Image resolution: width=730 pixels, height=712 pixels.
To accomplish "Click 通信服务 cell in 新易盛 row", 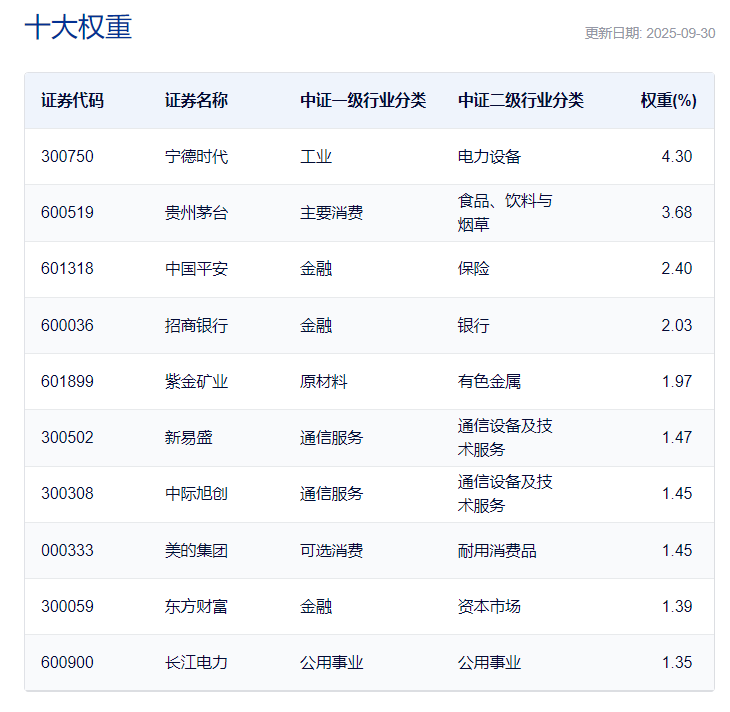I will pos(331,438).
